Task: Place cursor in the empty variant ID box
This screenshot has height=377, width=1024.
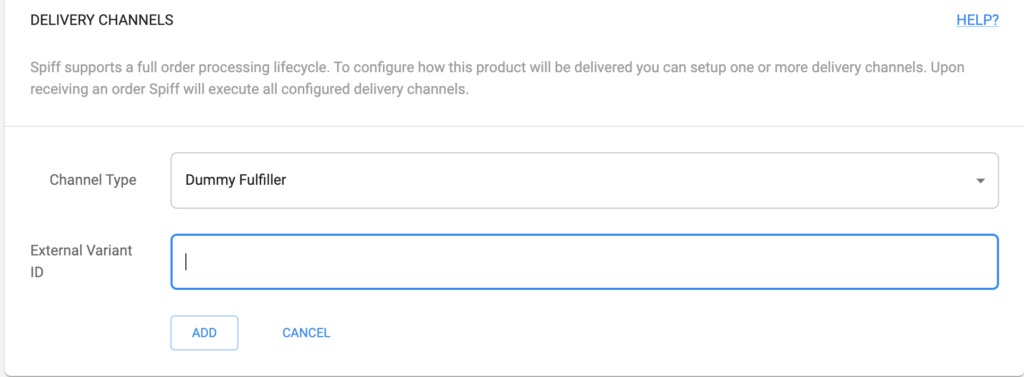Action: 584,261
